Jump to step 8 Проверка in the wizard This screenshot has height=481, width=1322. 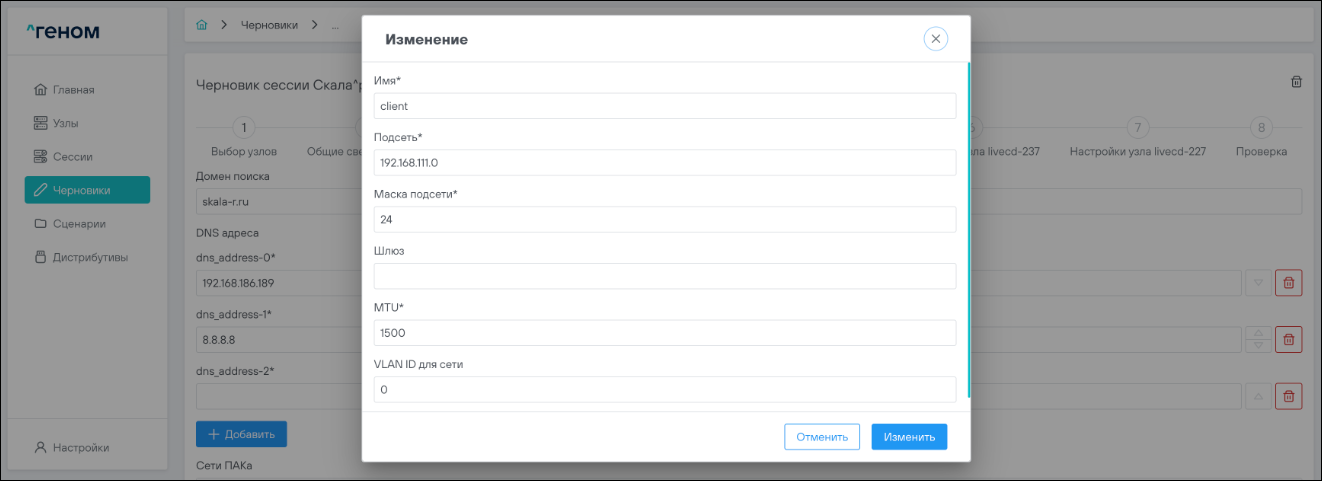click(x=1261, y=128)
